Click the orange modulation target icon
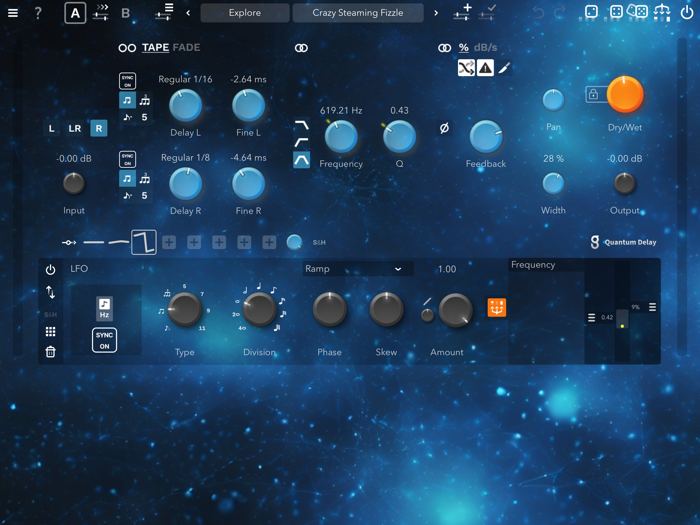Image resolution: width=700 pixels, height=525 pixels. 497,308
